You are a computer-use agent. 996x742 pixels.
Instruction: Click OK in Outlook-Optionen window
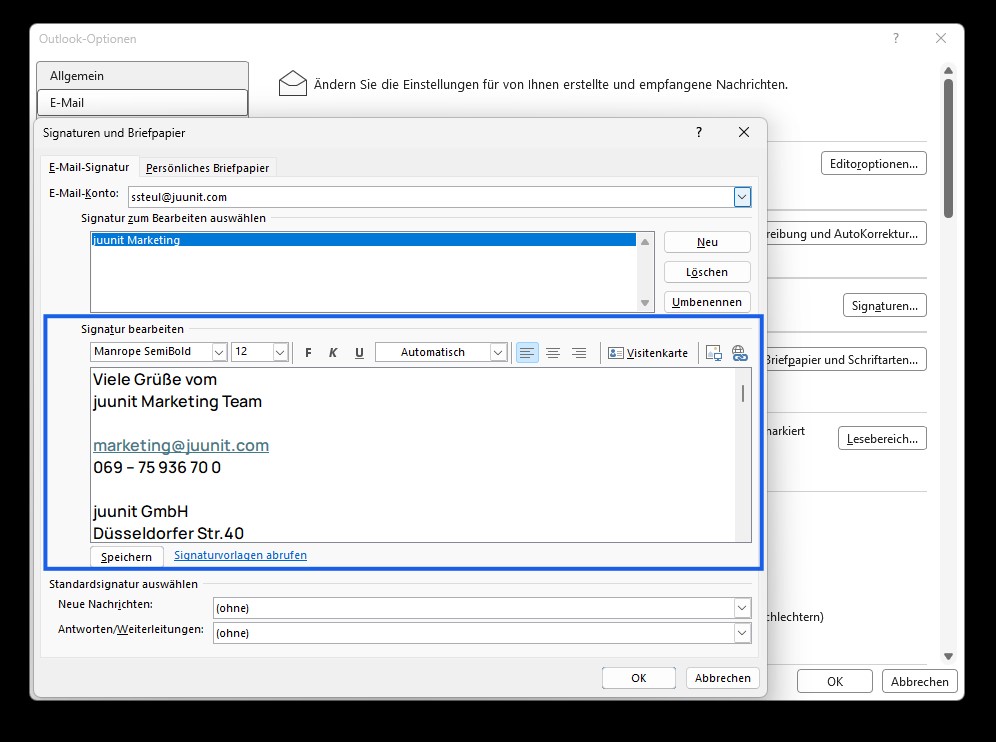tap(835, 681)
